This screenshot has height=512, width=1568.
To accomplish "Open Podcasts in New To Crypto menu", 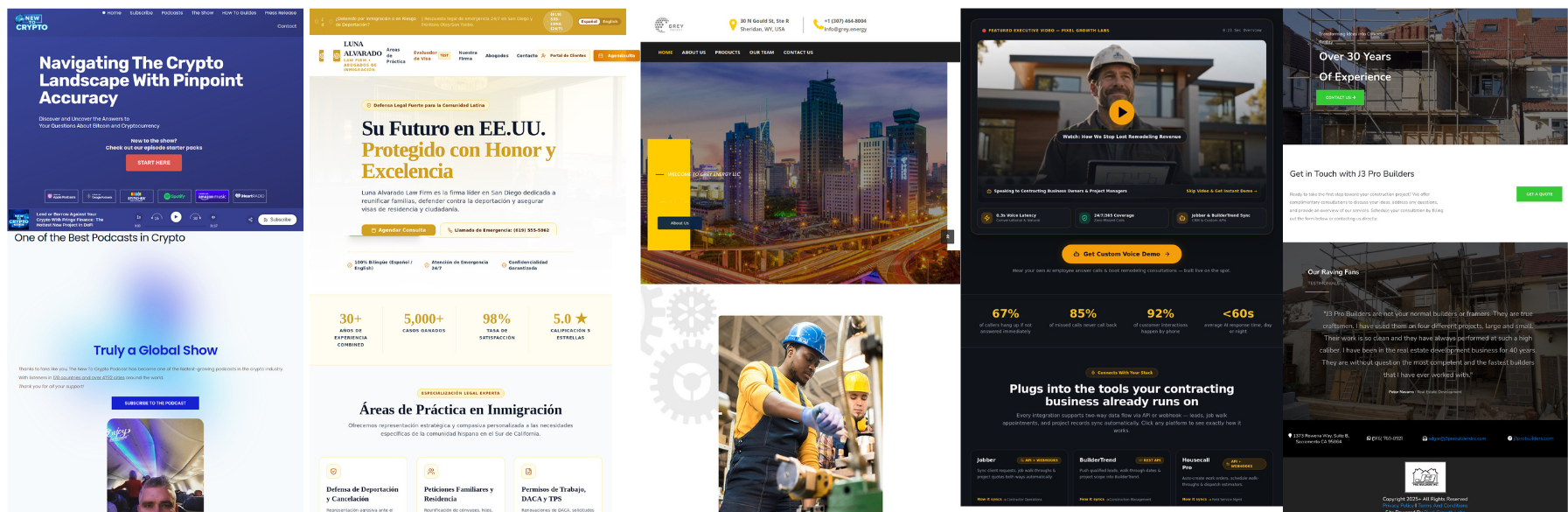I will [x=172, y=13].
